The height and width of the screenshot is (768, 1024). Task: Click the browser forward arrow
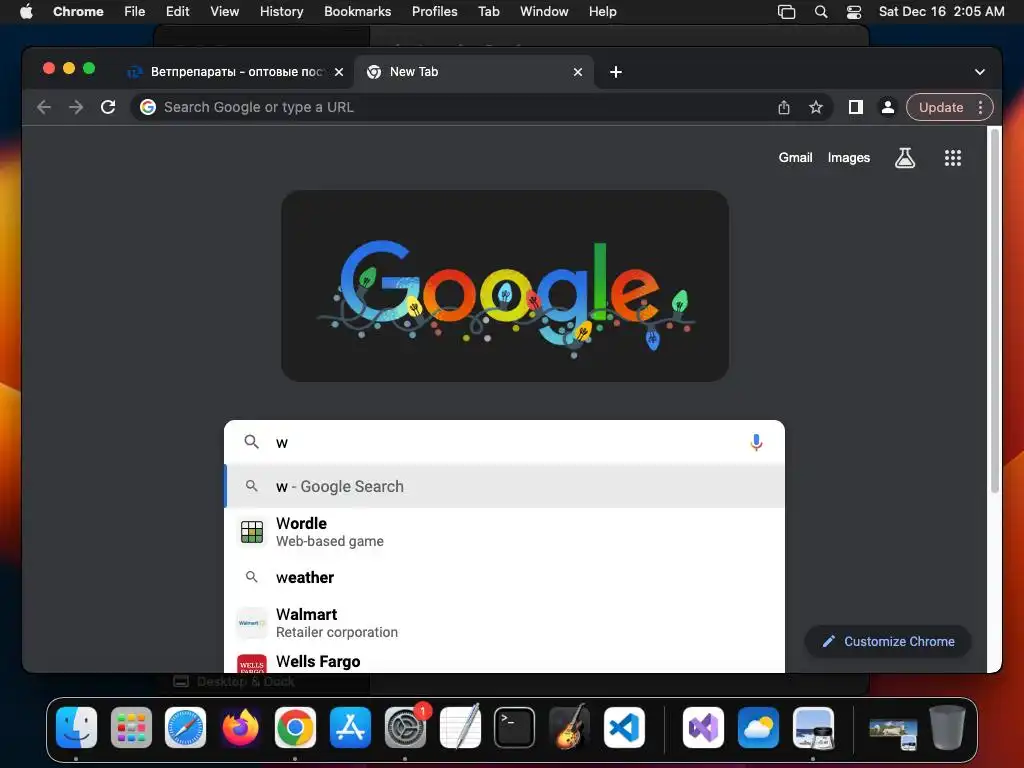pyautogui.click(x=76, y=107)
